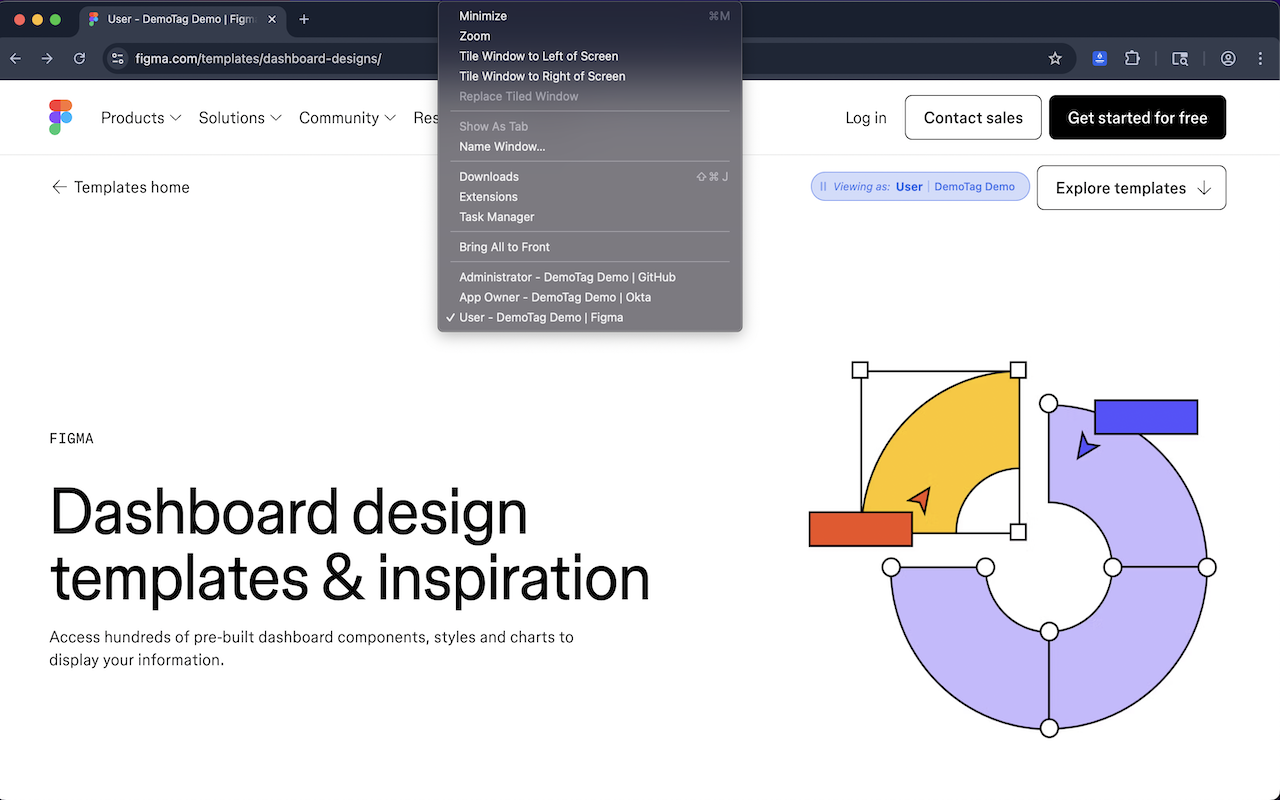Image resolution: width=1280 pixels, height=800 pixels.
Task: Open the Chrome profile avatar icon
Action: coord(1228,59)
